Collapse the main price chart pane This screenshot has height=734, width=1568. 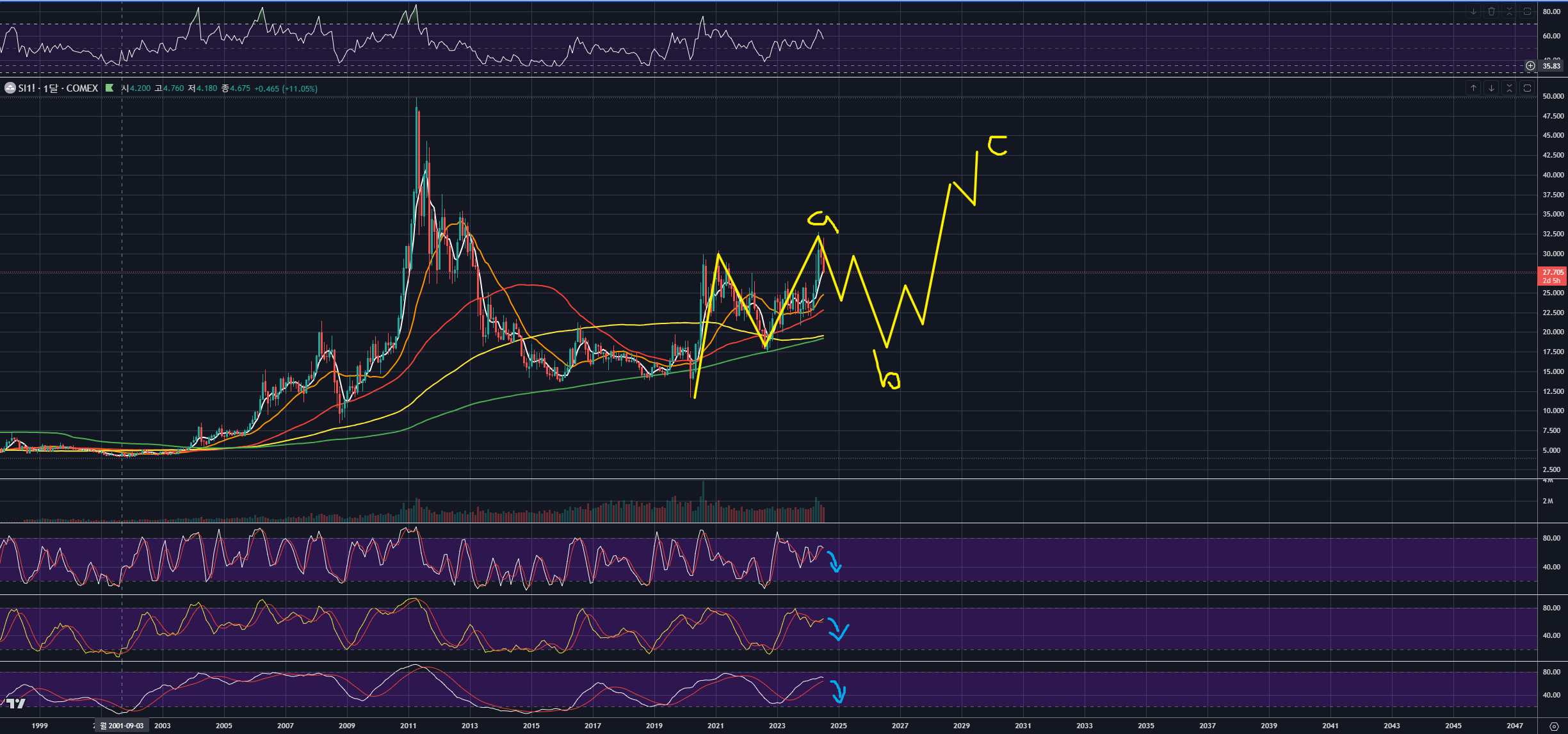(1509, 88)
